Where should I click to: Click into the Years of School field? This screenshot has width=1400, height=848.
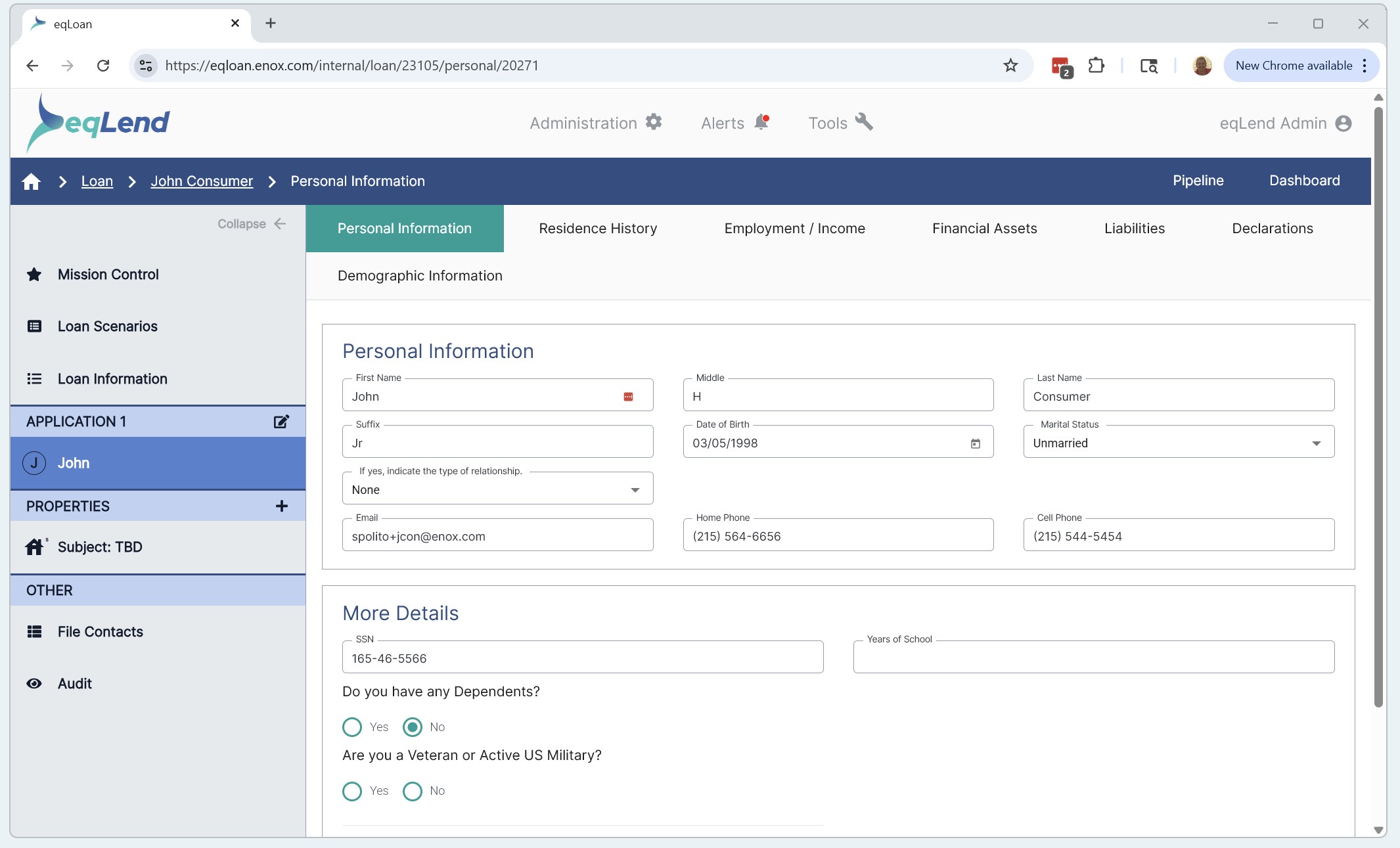pos(1093,658)
